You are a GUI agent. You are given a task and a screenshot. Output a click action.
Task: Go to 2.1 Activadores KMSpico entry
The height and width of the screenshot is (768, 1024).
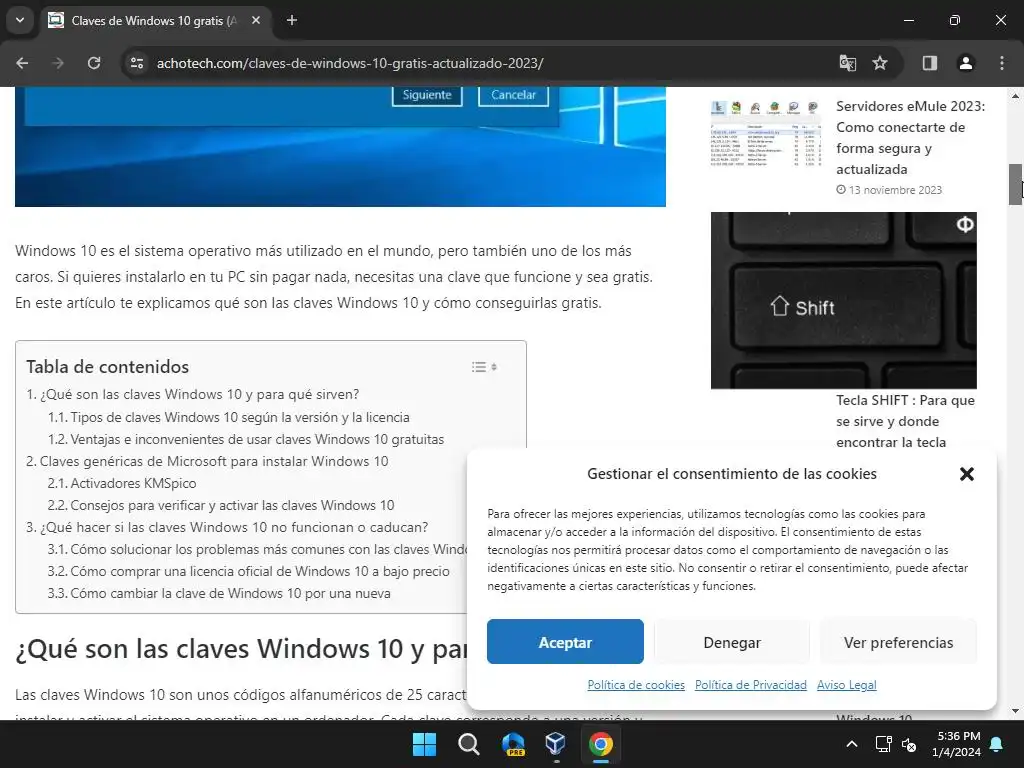coord(121,483)
